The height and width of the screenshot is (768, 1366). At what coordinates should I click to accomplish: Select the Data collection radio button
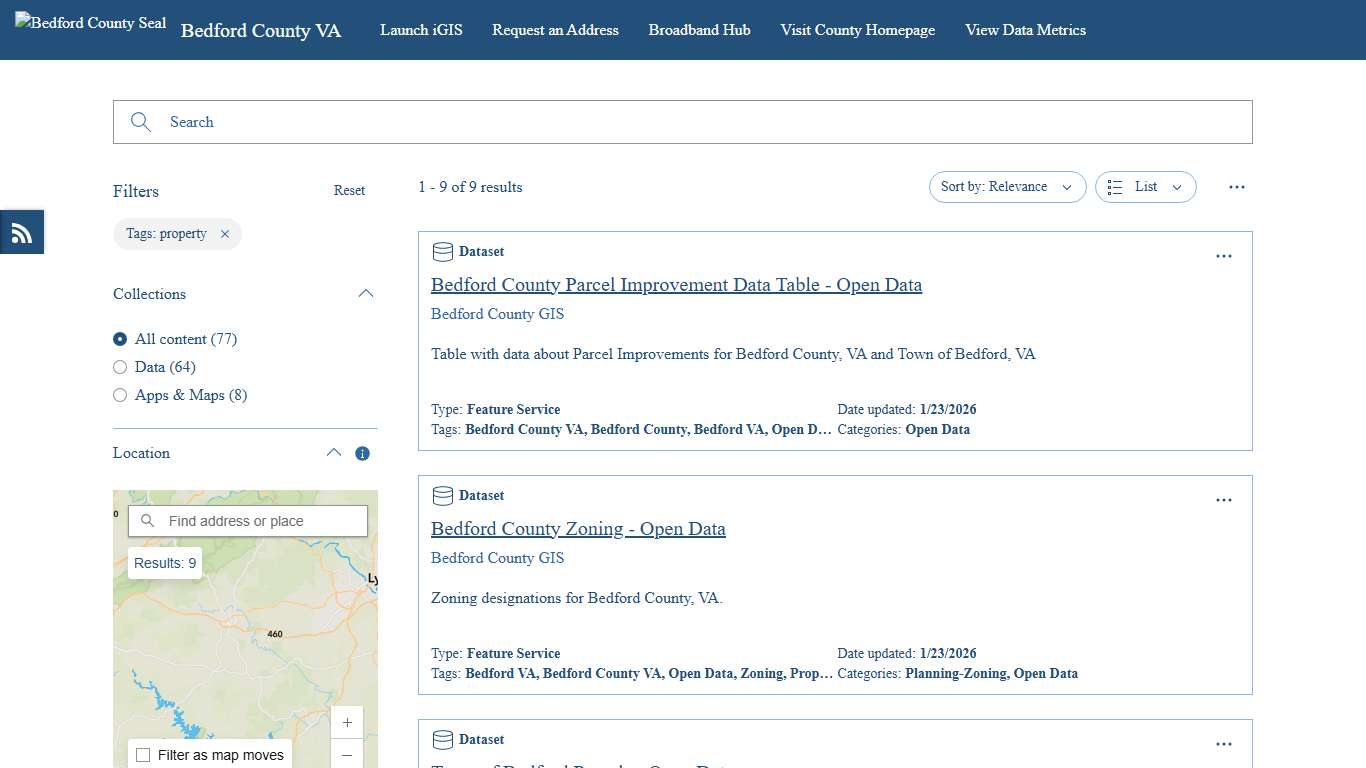[120, 367]
